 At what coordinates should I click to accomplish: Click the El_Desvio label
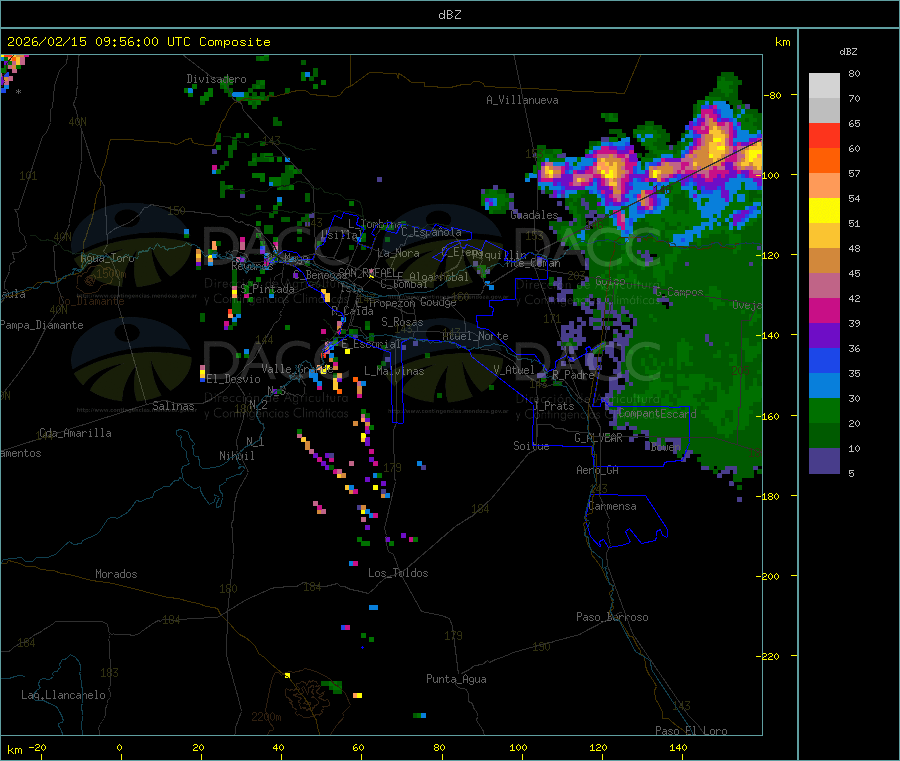pyautogui.click(x=233, y=379)
